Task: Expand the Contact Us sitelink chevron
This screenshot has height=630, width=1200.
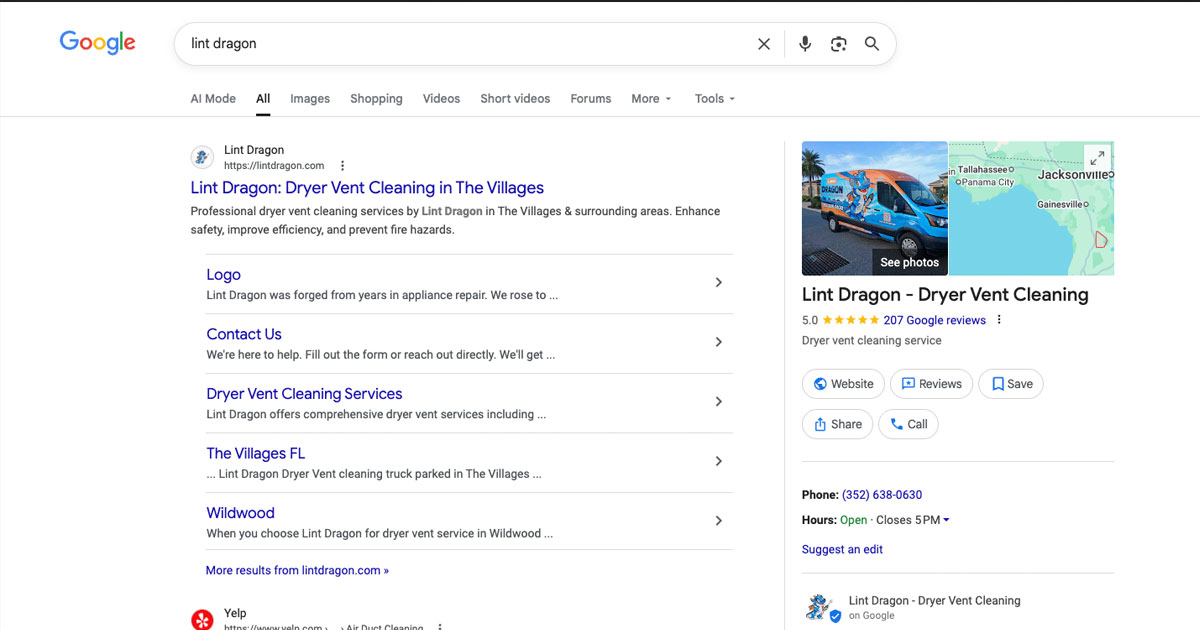Action: coord(718,341)
